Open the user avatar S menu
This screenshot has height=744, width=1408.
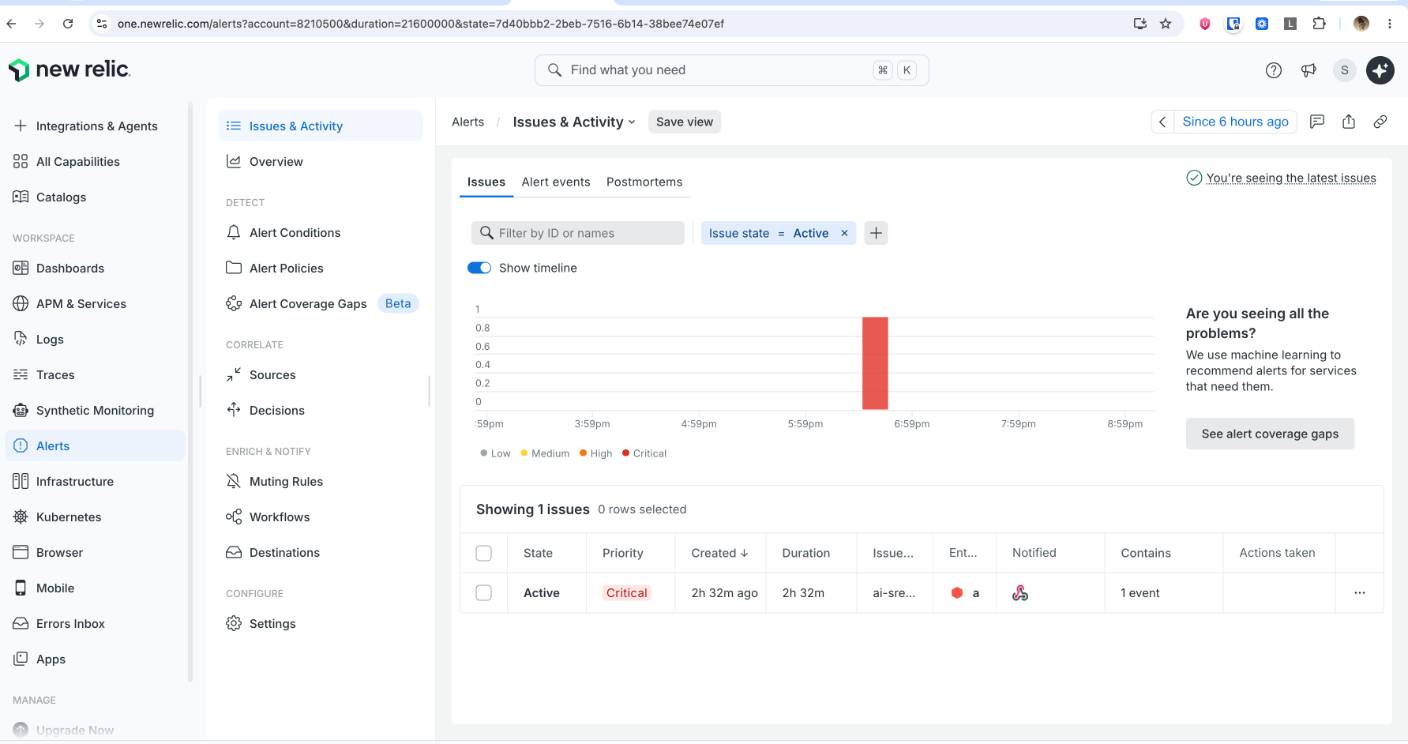click(1344, 70)
